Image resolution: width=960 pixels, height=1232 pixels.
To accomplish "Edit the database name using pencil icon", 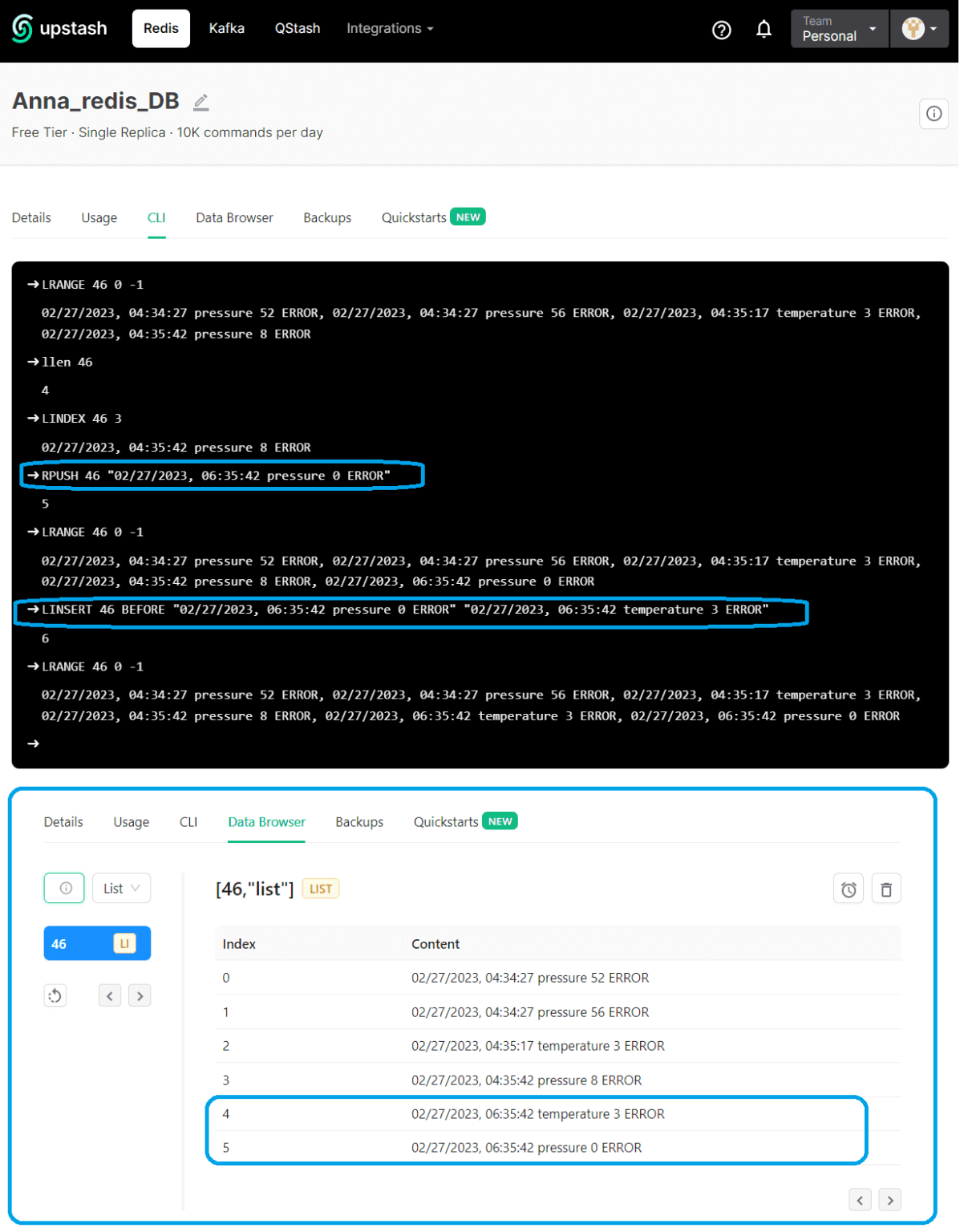I will click(x=201, y=102).
